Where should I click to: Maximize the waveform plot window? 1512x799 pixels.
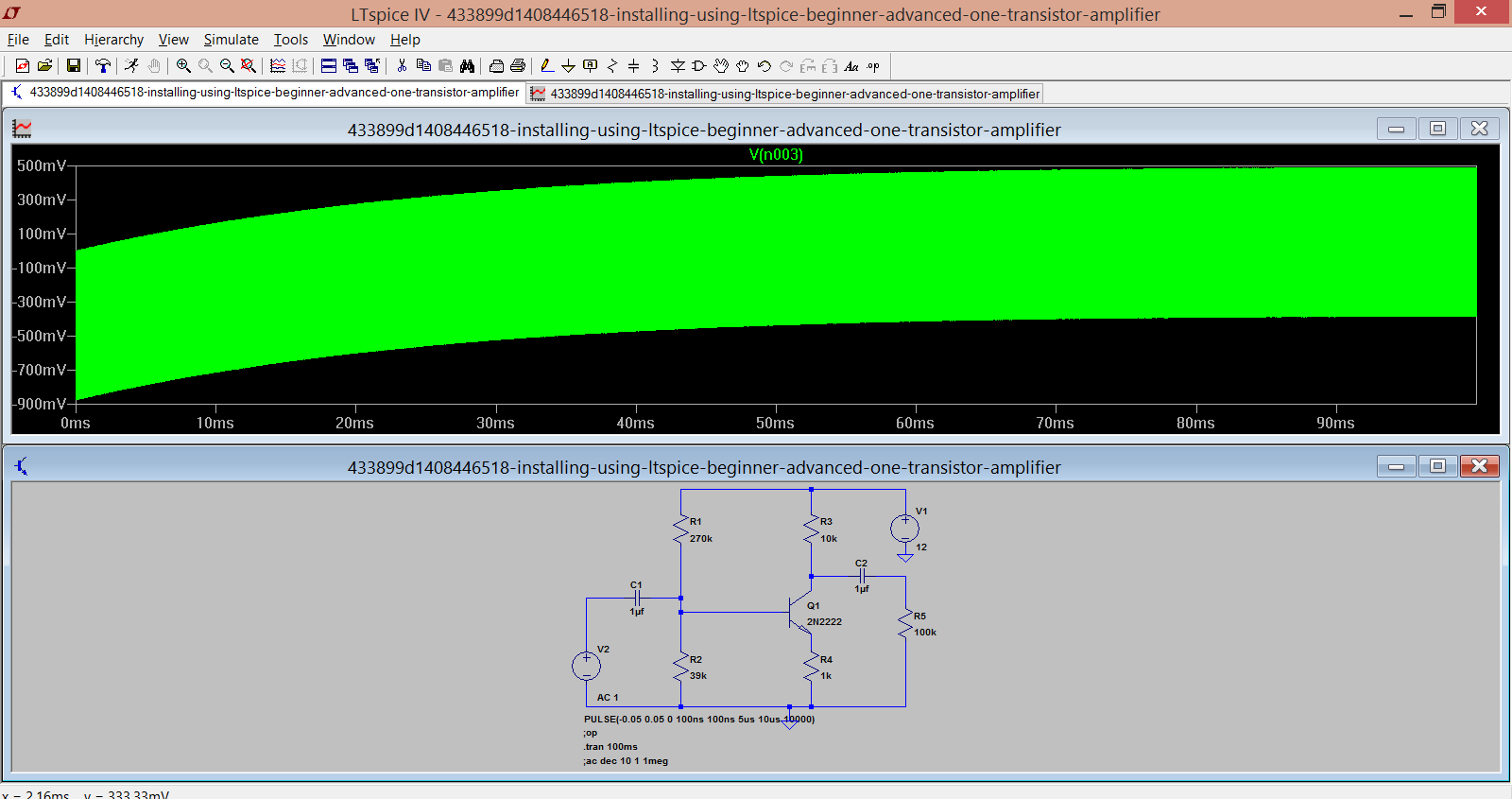coord(1437,129)
